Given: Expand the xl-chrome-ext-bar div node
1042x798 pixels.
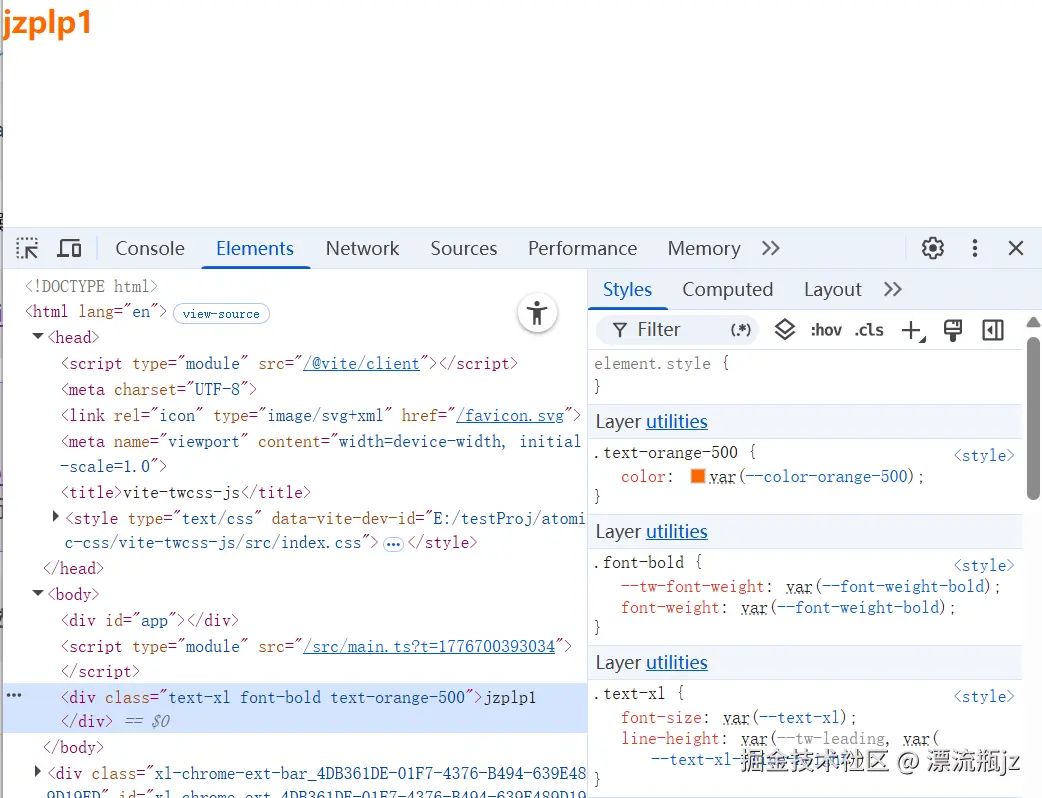Looking at the screenshot, I should point(37,771).
